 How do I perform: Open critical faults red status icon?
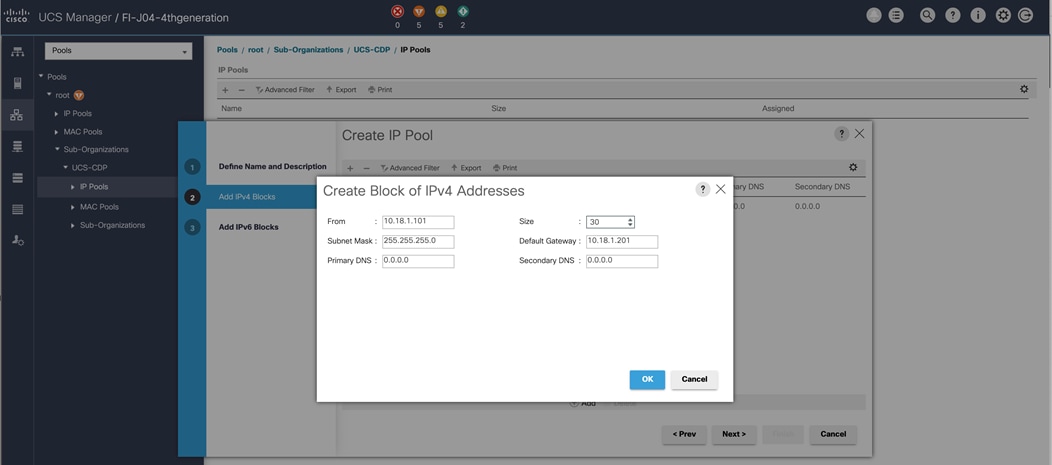(397, 11)
